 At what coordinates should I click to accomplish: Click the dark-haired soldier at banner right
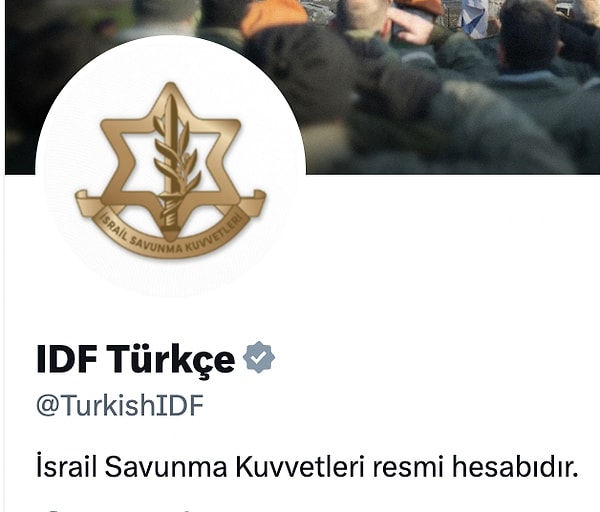coord(530,42)
